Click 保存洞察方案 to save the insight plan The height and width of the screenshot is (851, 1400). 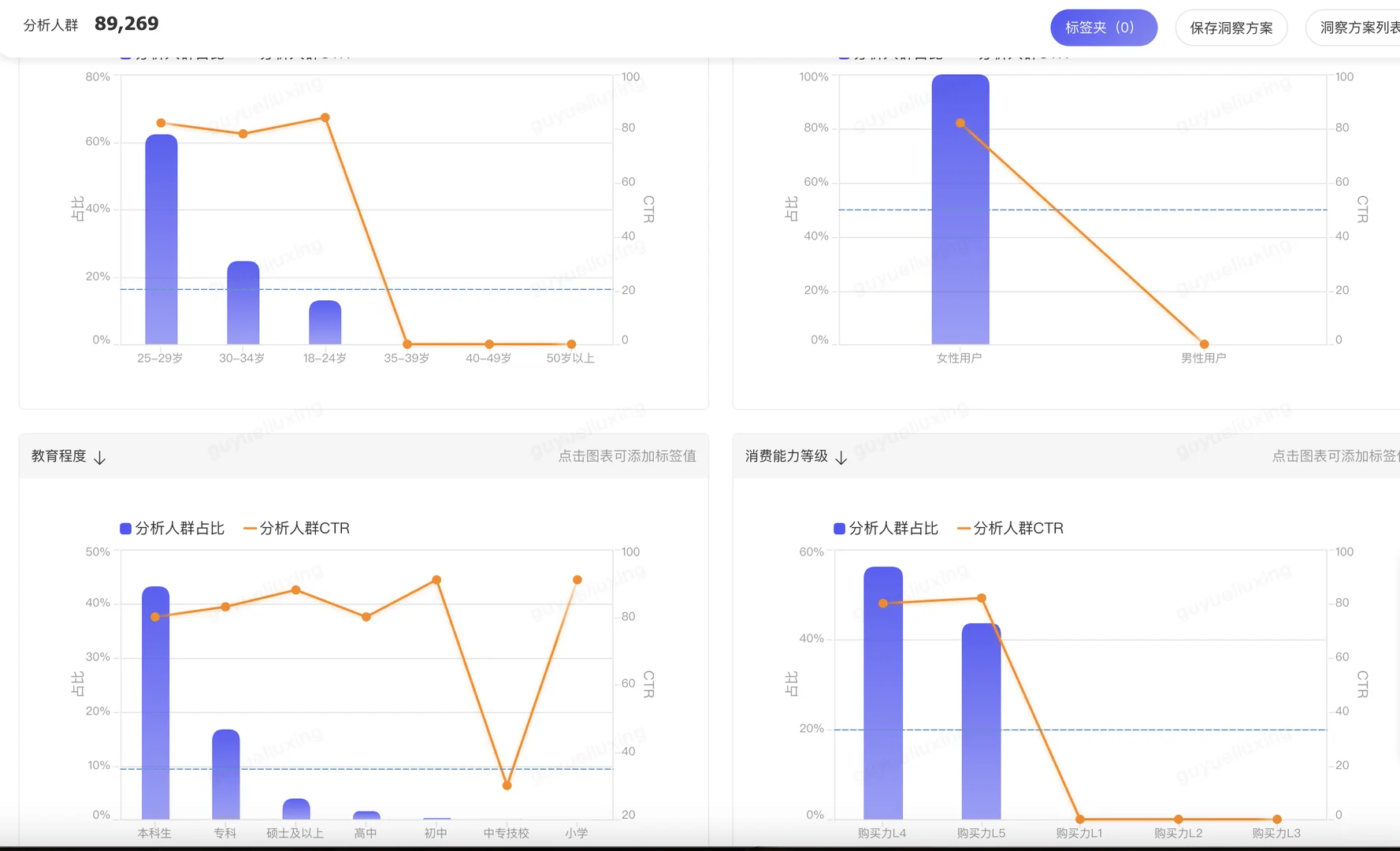click(x=1231, y=27)
